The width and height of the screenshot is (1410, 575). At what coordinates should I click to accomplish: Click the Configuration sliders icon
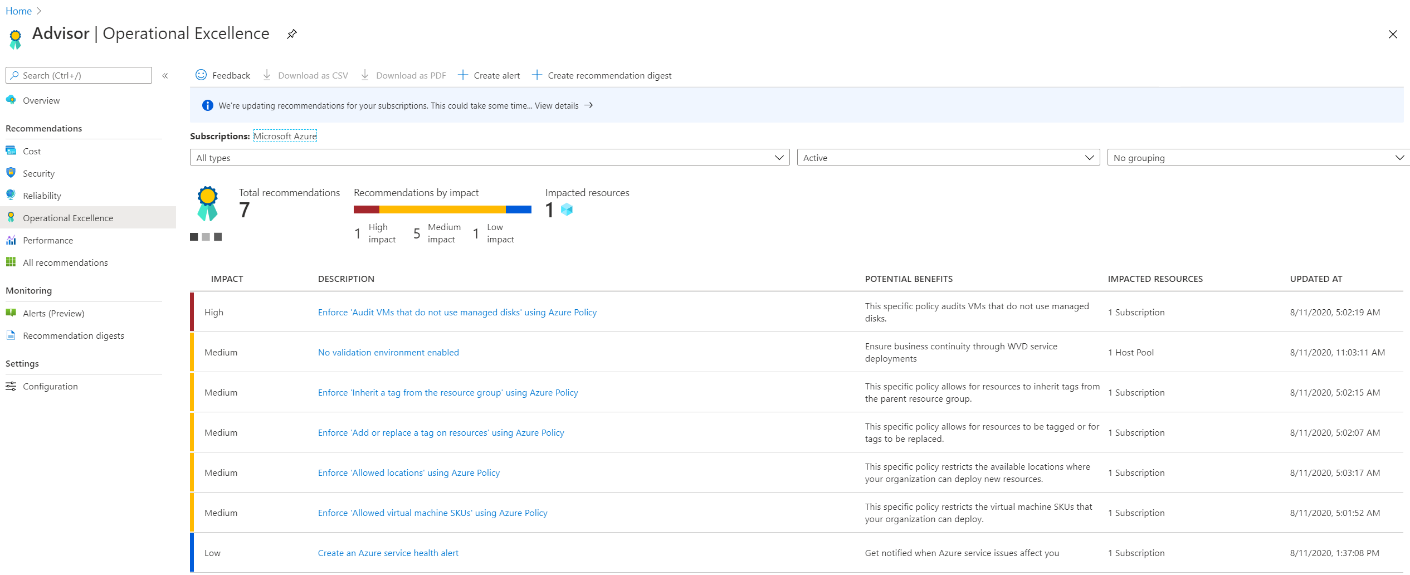[x=11, y=386]
